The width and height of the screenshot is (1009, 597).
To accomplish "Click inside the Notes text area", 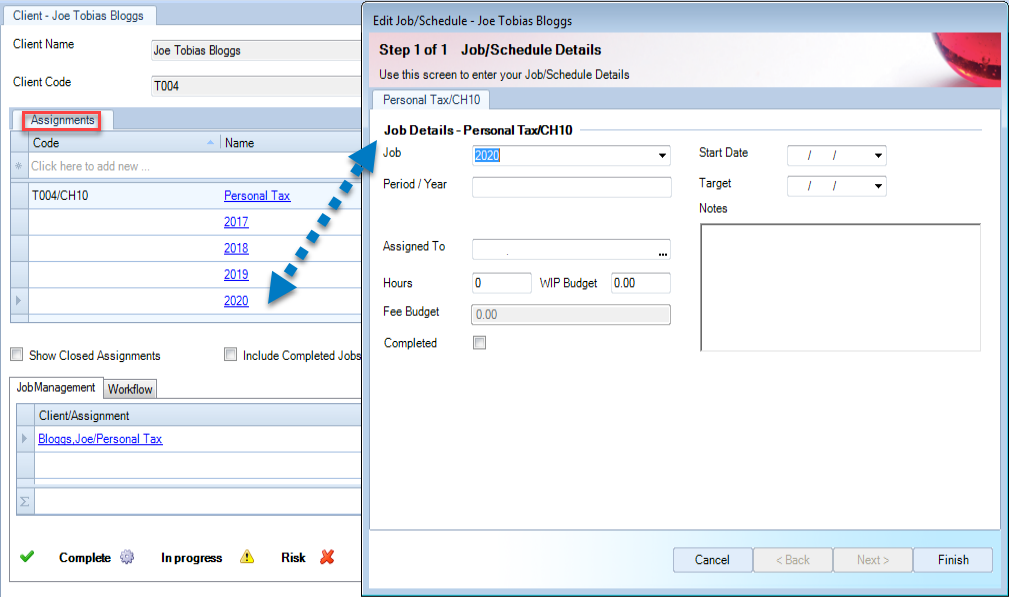I will pyautogui.click(x=840, y=288).
